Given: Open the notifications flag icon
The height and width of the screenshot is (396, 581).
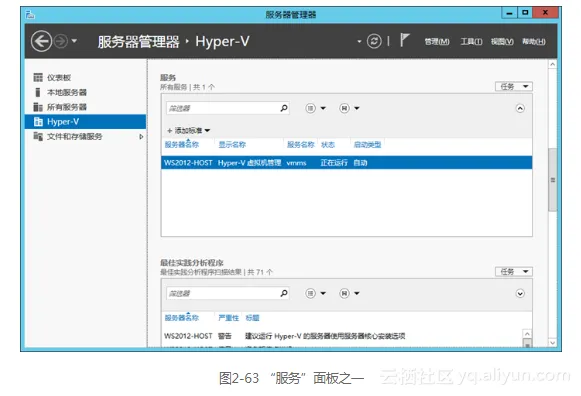Looking at the screenshot, I should click(x=405, y=40).
